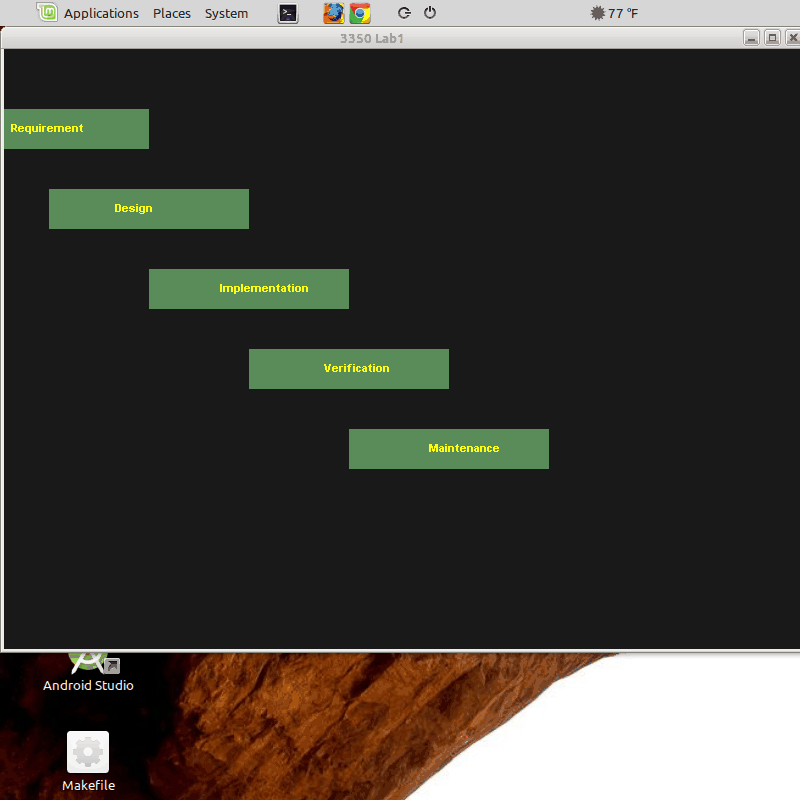Launch the terminal from the panel
The width and height of the screenshot is (800, 800).
tap(288, 14)
